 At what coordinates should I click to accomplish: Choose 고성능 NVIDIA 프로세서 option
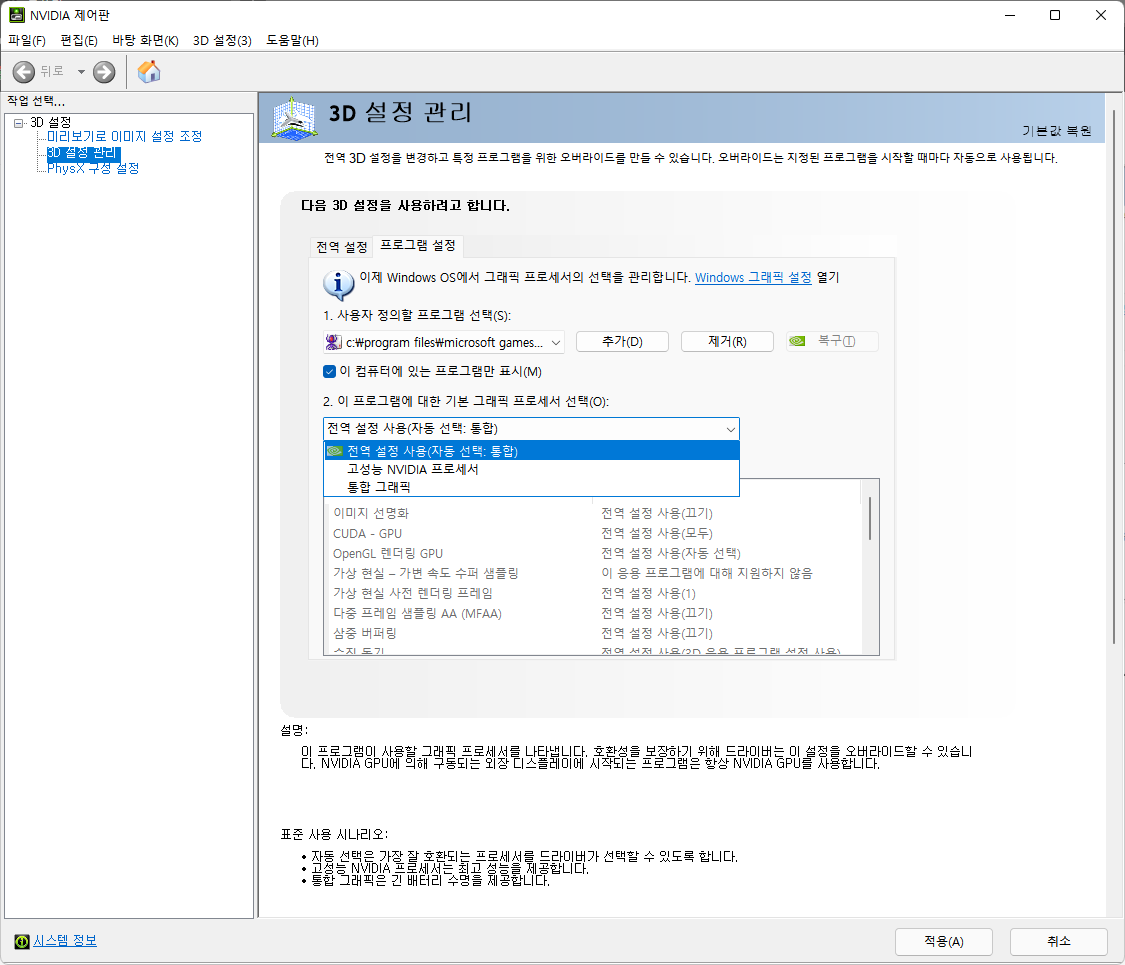[x=532, y=469]
